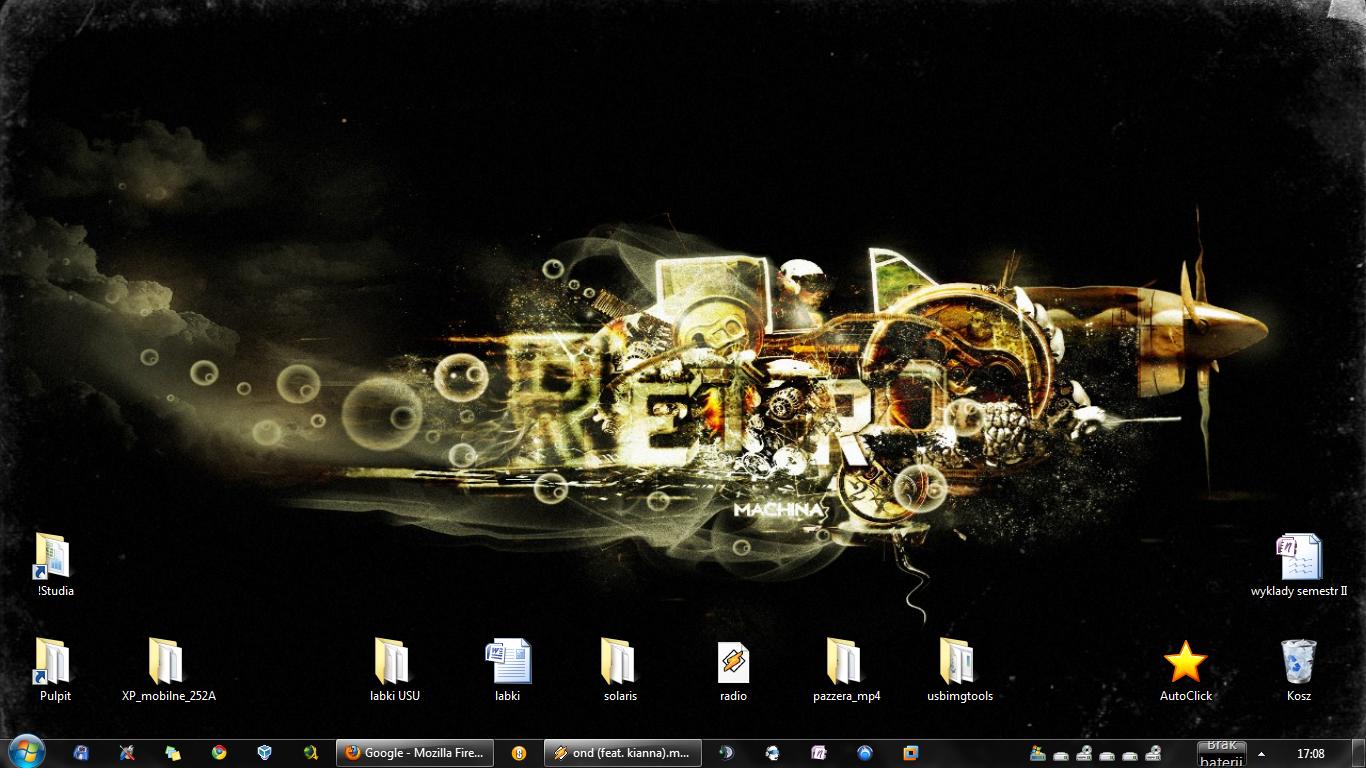
Task: Open the OneNote taskbar icon
Action: click(x=819, y=753)
